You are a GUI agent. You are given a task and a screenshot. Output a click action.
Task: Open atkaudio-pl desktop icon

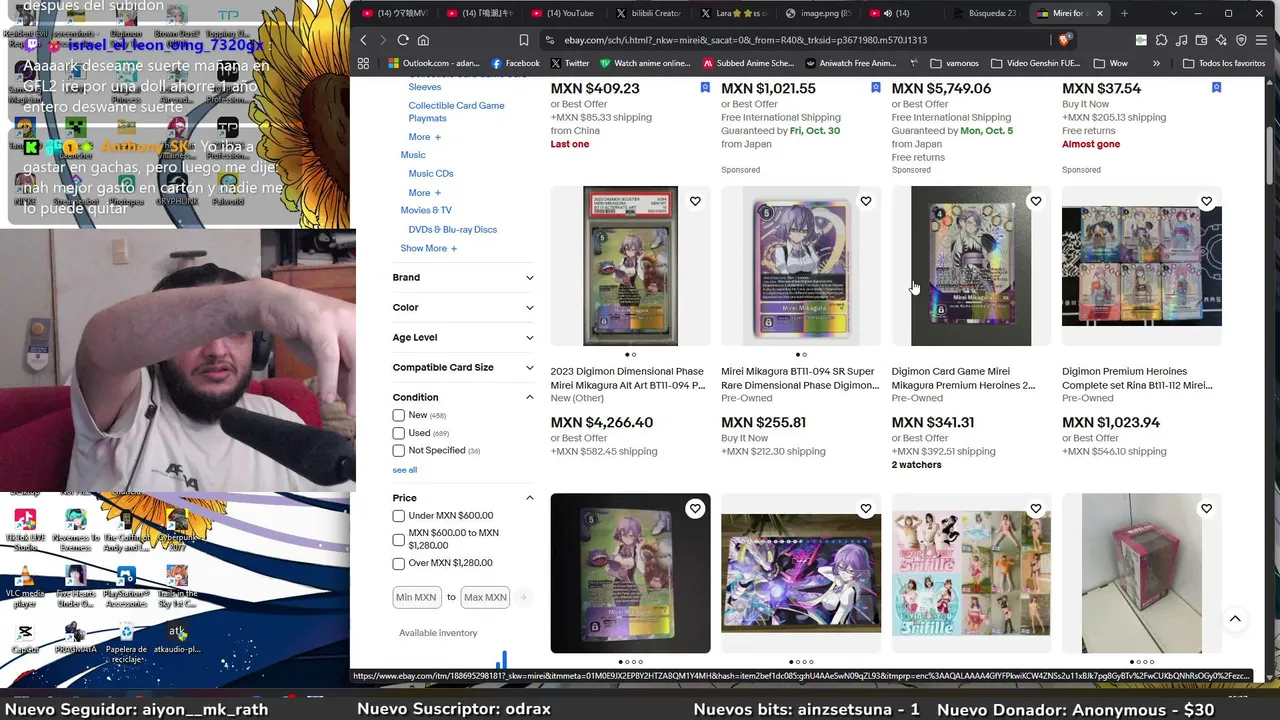(x=178, y=638)
